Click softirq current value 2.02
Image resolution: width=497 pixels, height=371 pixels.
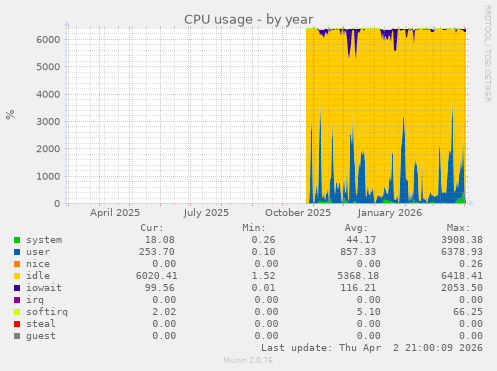coord(164,312)
